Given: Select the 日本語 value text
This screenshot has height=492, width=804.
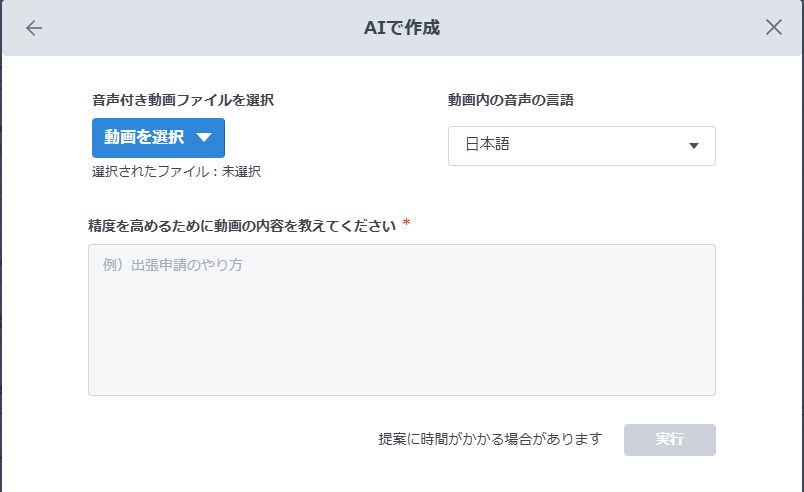Looking at the screenshot, I should (x=488, y=146).
